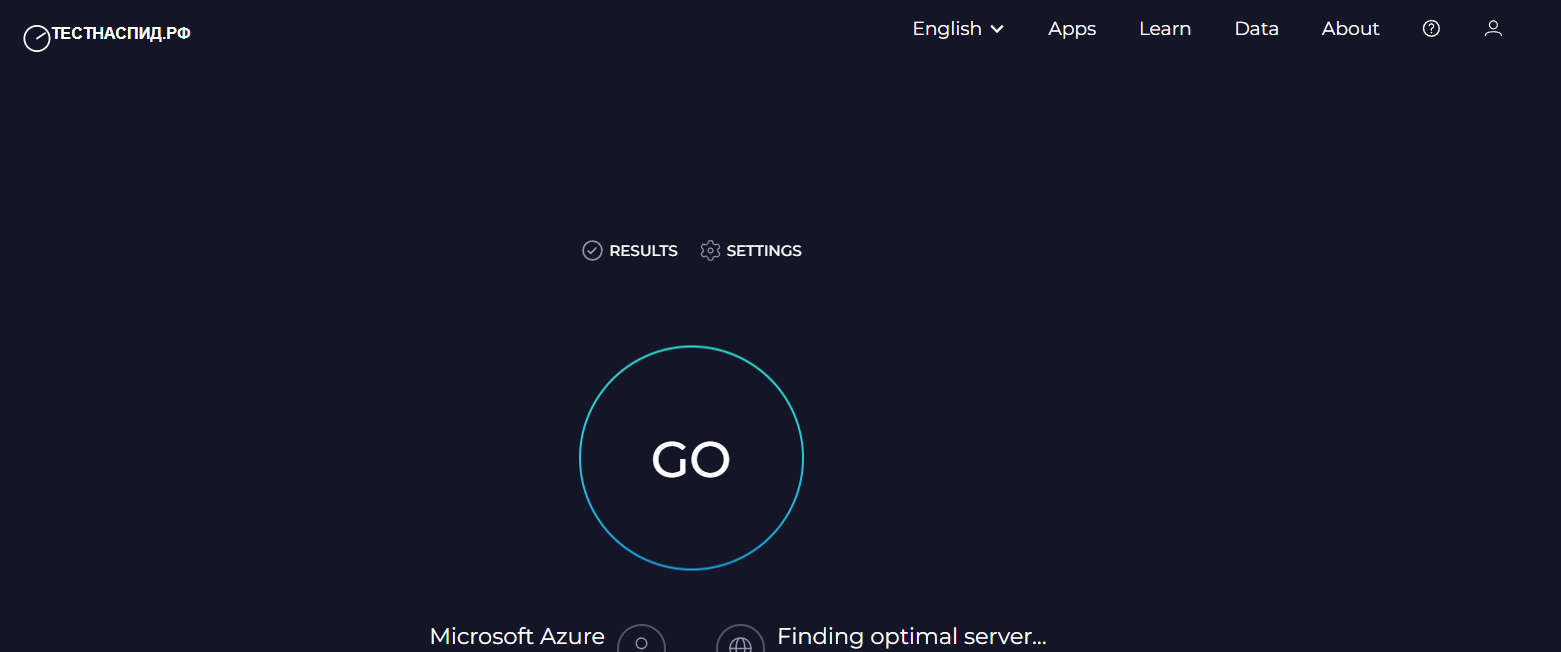Click the Settings gear icon
Screen dimensions: 1561x652
(710, 251)
